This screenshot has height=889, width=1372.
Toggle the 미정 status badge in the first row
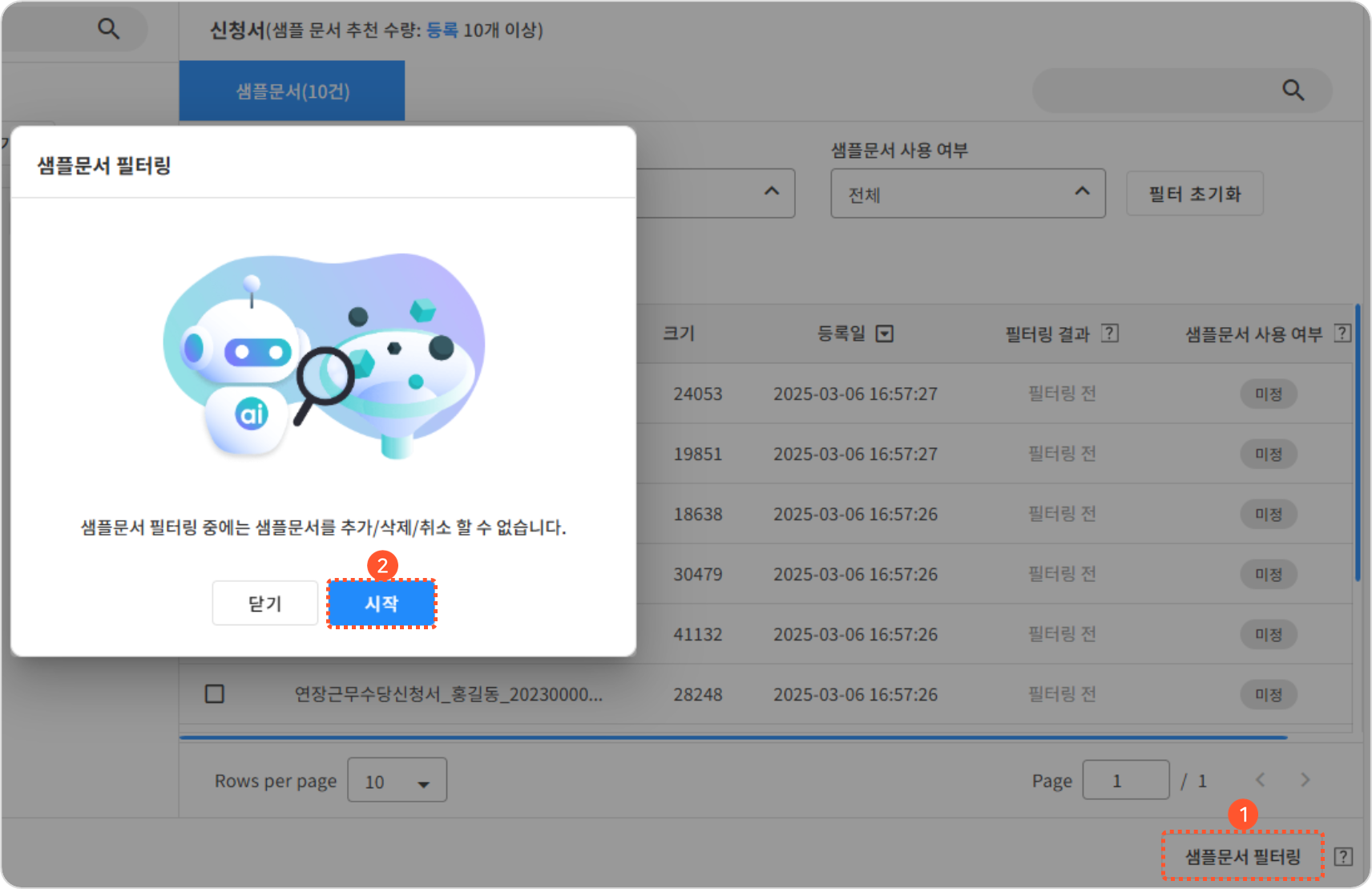point(1268,394)
